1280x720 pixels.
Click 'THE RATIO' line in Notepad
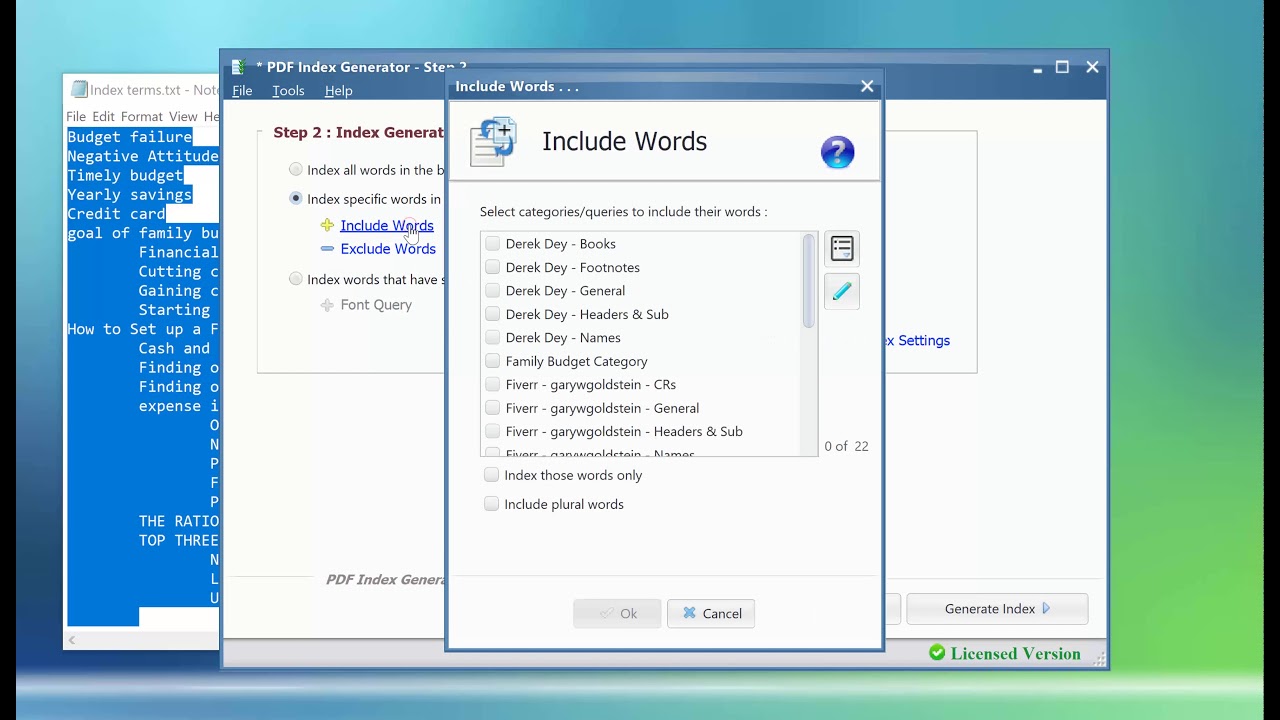(x=179, y=521)
